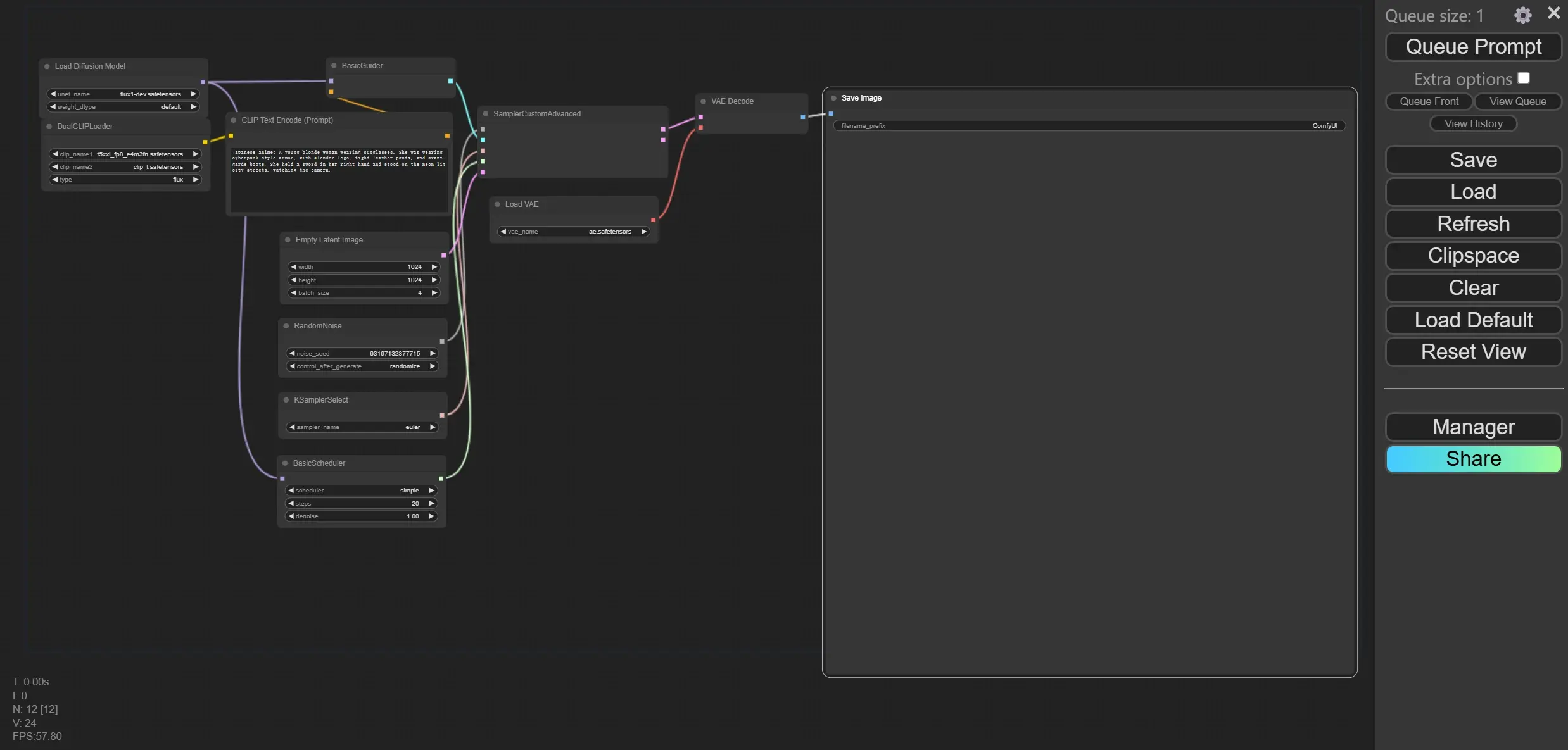Screen dimensions: 1568x750
Task: Change sampler_name using the right arrow
Action: click(x=433, y=427)
